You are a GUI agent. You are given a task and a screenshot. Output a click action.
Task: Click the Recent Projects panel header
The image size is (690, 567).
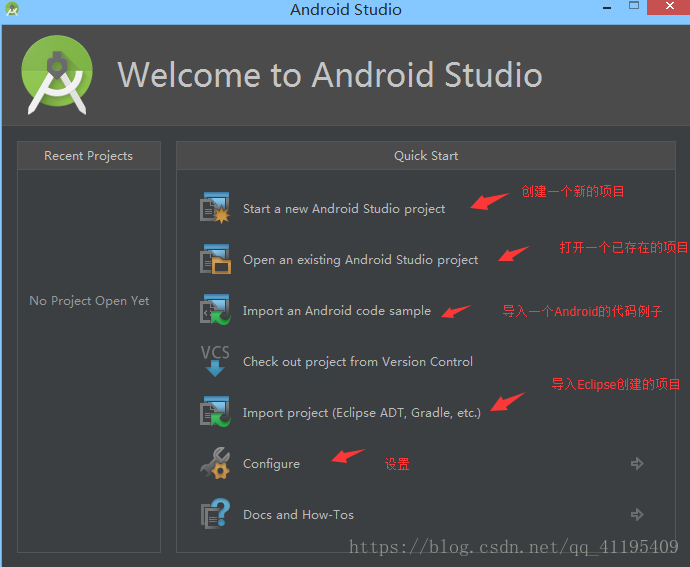pos(88,155)
